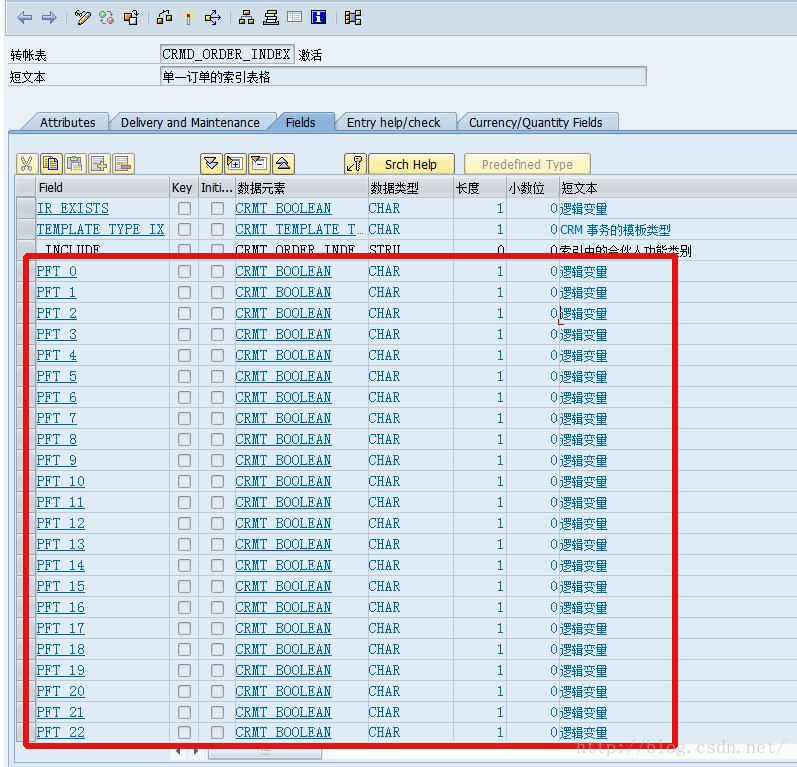
Task: Click the Srch Help button
Action: pos(411,164)
